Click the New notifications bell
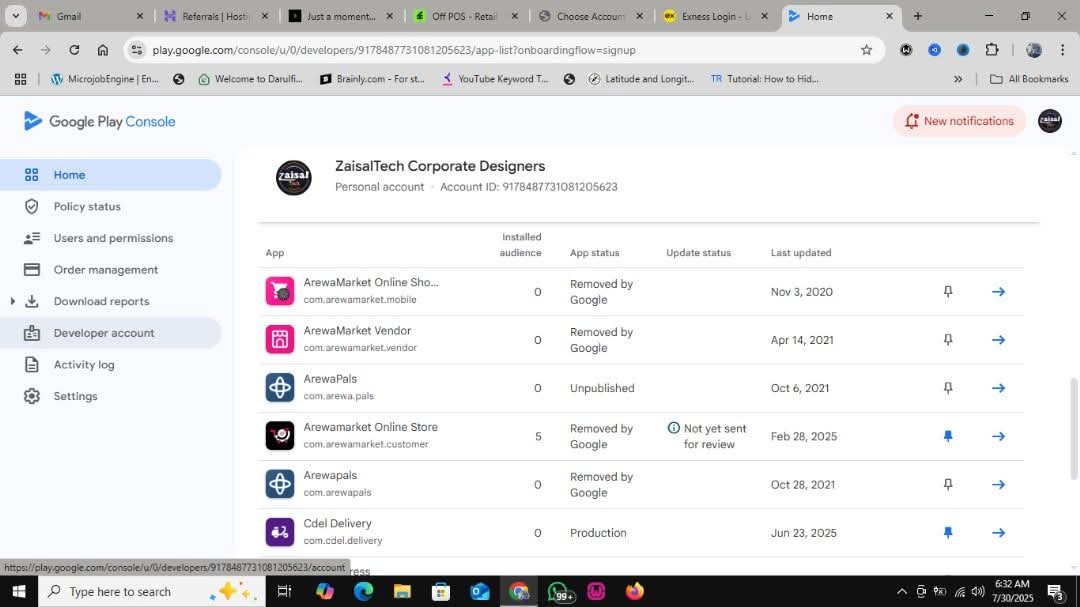1080x607 pixels. click(957, 121)
